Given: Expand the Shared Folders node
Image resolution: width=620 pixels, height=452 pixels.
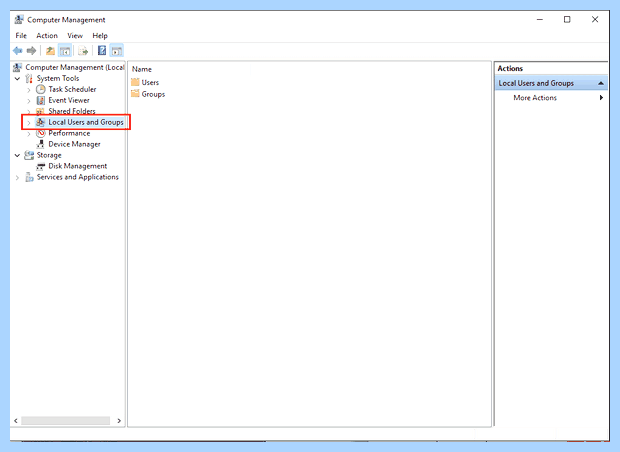Looking at the screenshot, I should coord(28,112).
